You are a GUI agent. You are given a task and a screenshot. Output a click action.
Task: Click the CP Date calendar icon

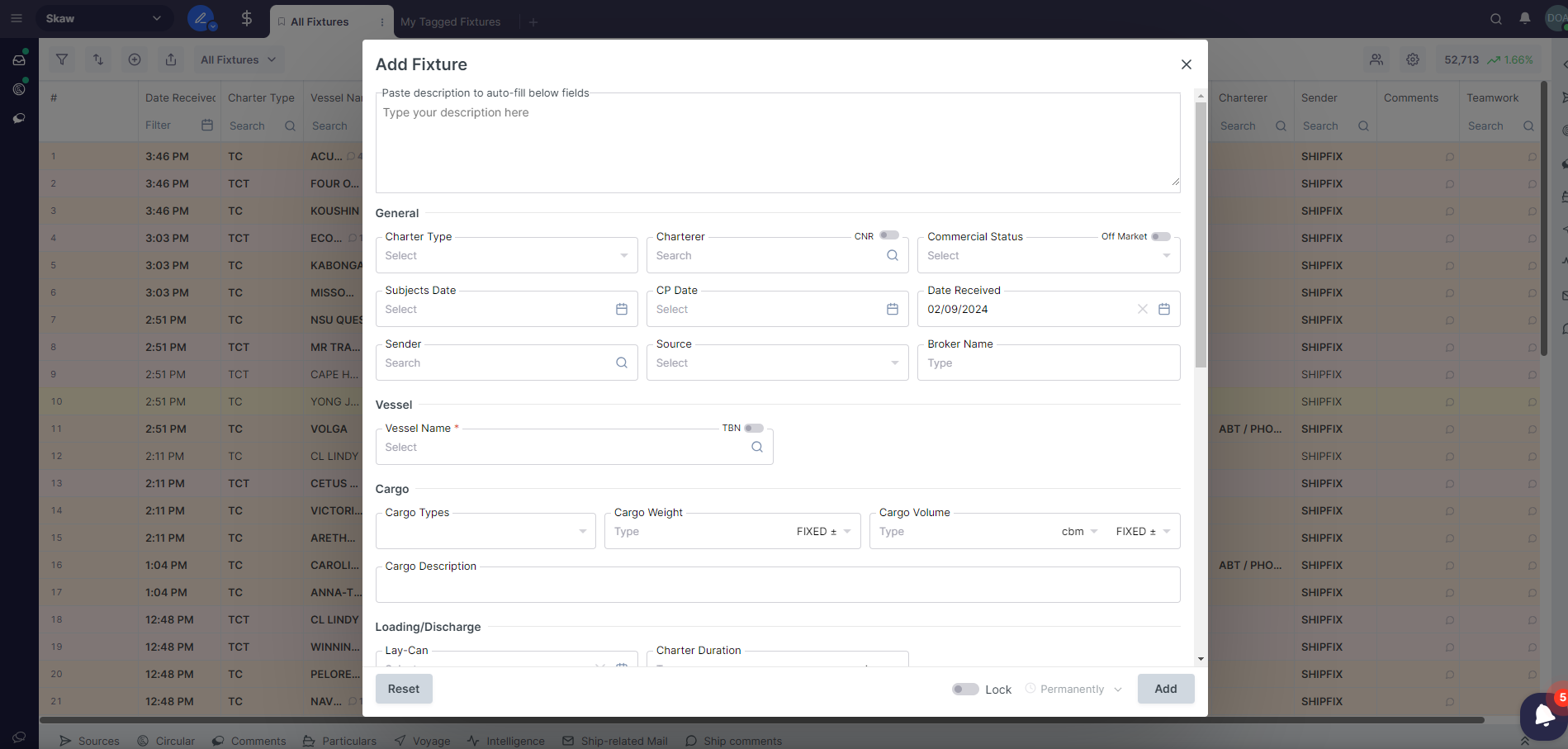(892, 309)
